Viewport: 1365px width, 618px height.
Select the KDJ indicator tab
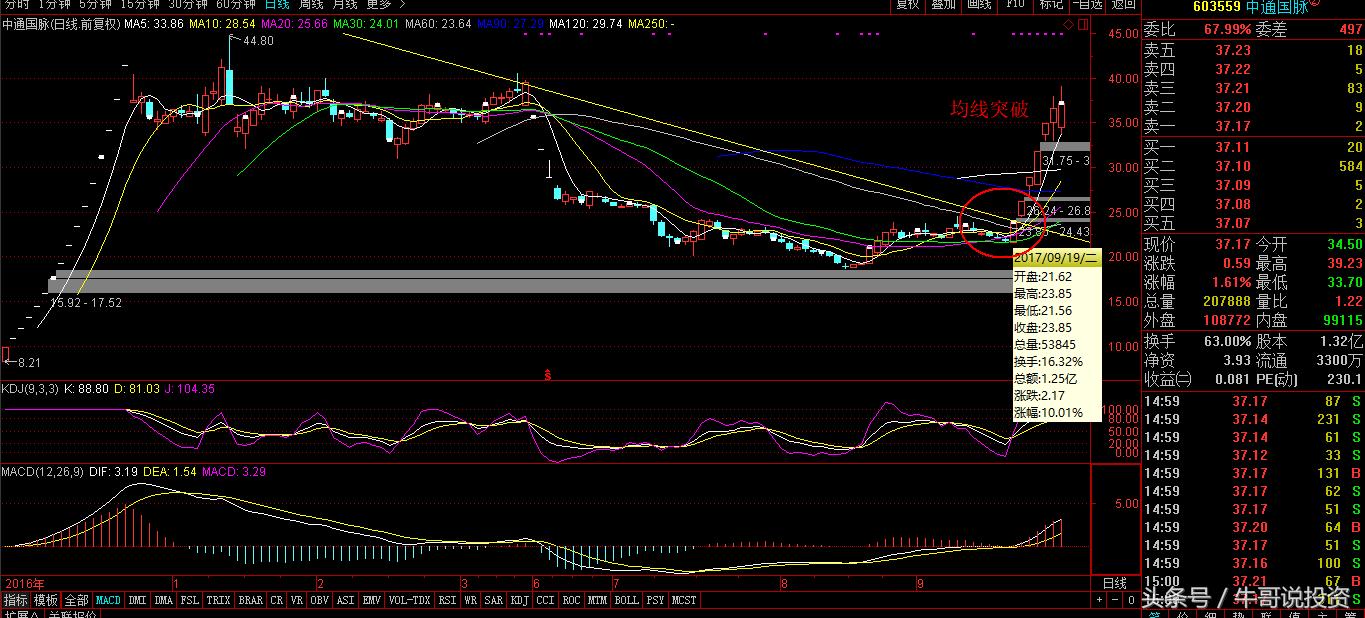pos(519,600)
